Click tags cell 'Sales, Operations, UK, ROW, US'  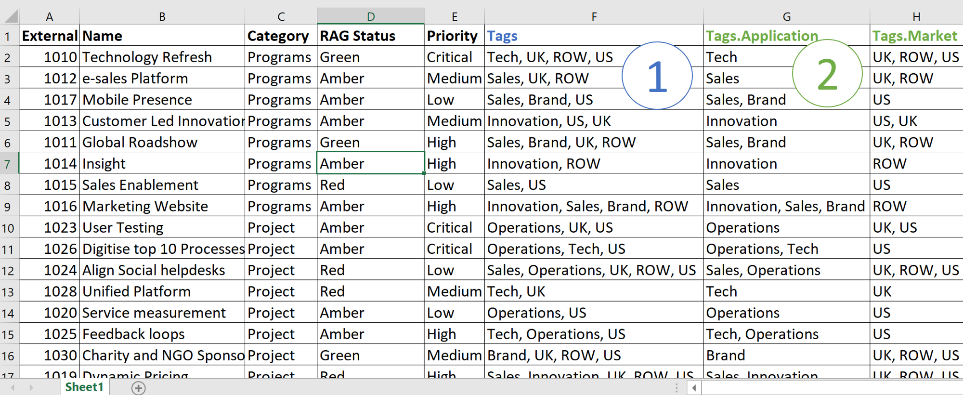(x=594, y=270)
